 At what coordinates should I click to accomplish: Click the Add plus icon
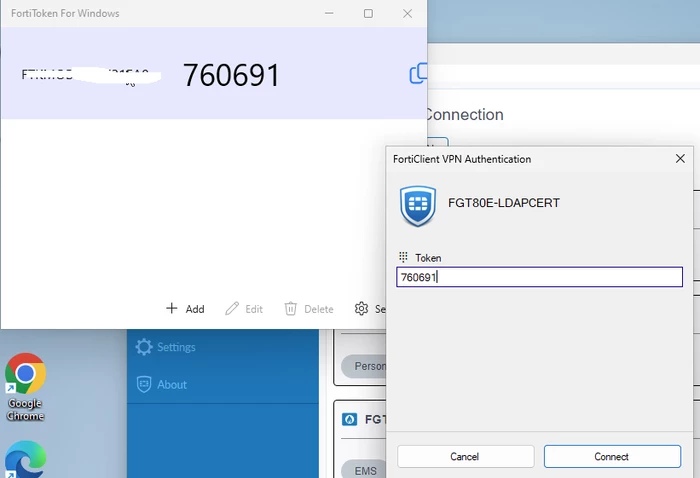pyautogui.click(x=171, y=308)
